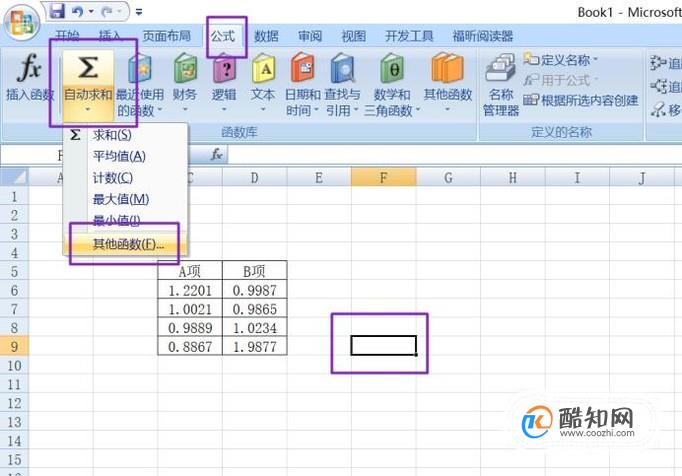The image size is (682, 476).
Task: Open the Logical functions book icon
Action: (224, 68)
